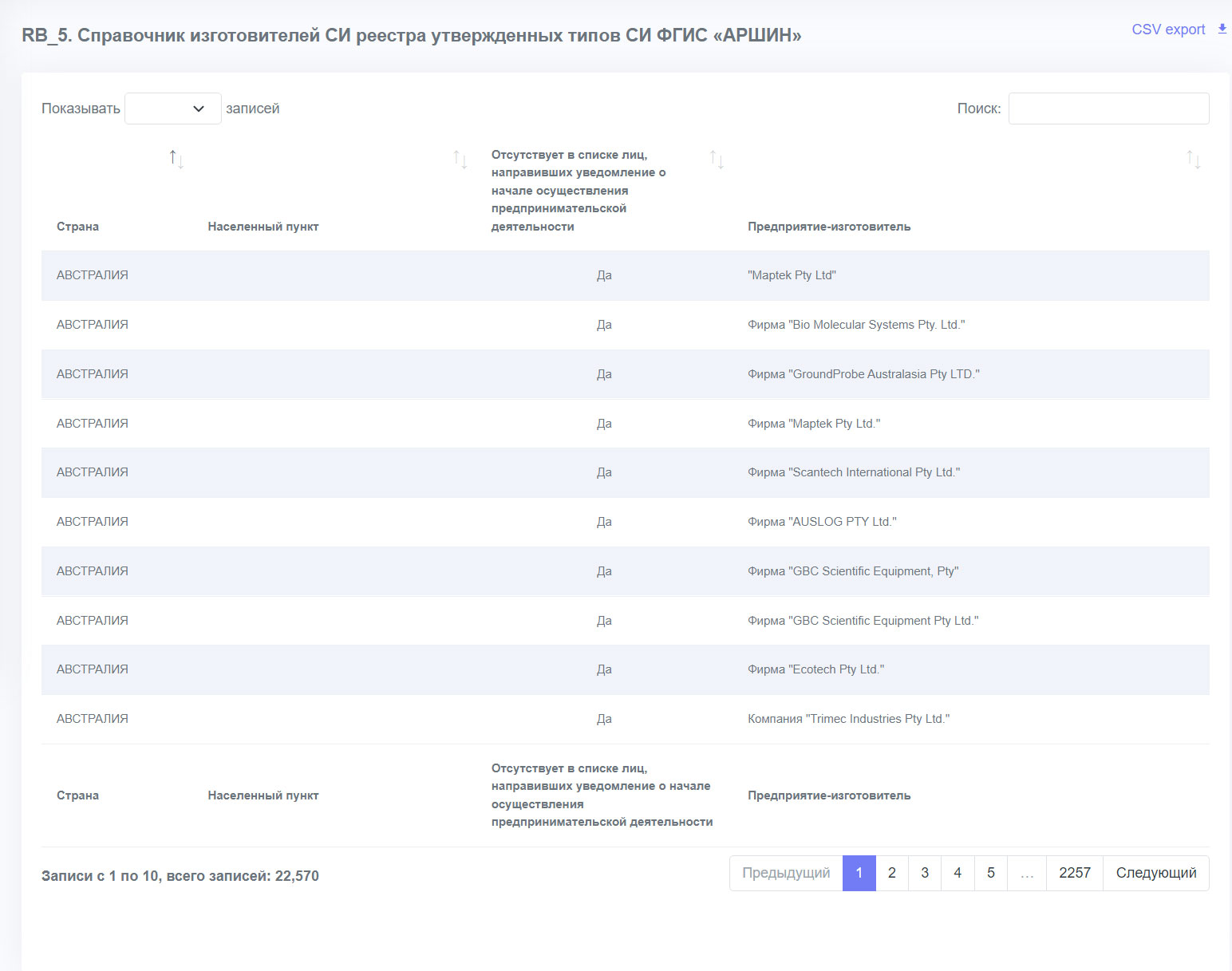
Task: Go to page 4
Action: tap(958, 873)
